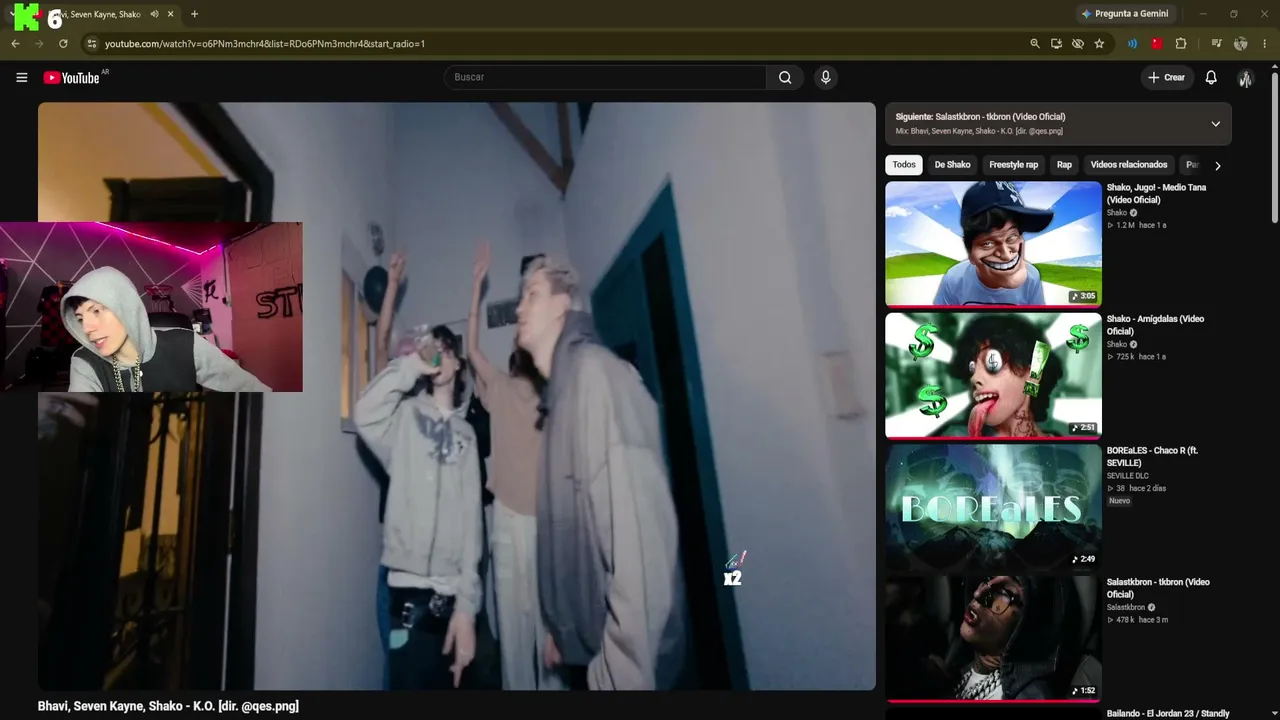Click the 478 k views text

click(1125, 620)
